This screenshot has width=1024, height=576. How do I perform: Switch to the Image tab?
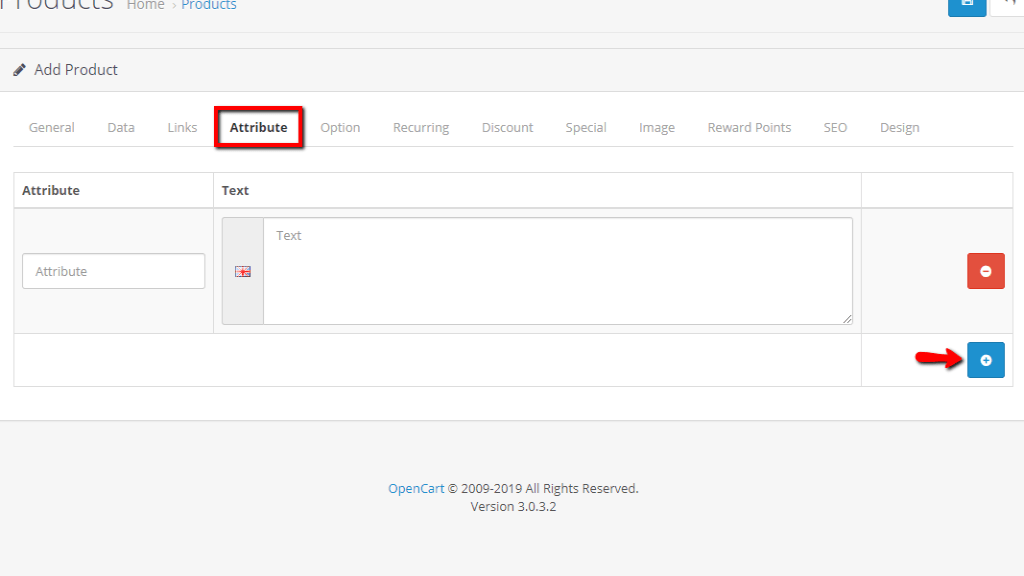click(656, 127)
